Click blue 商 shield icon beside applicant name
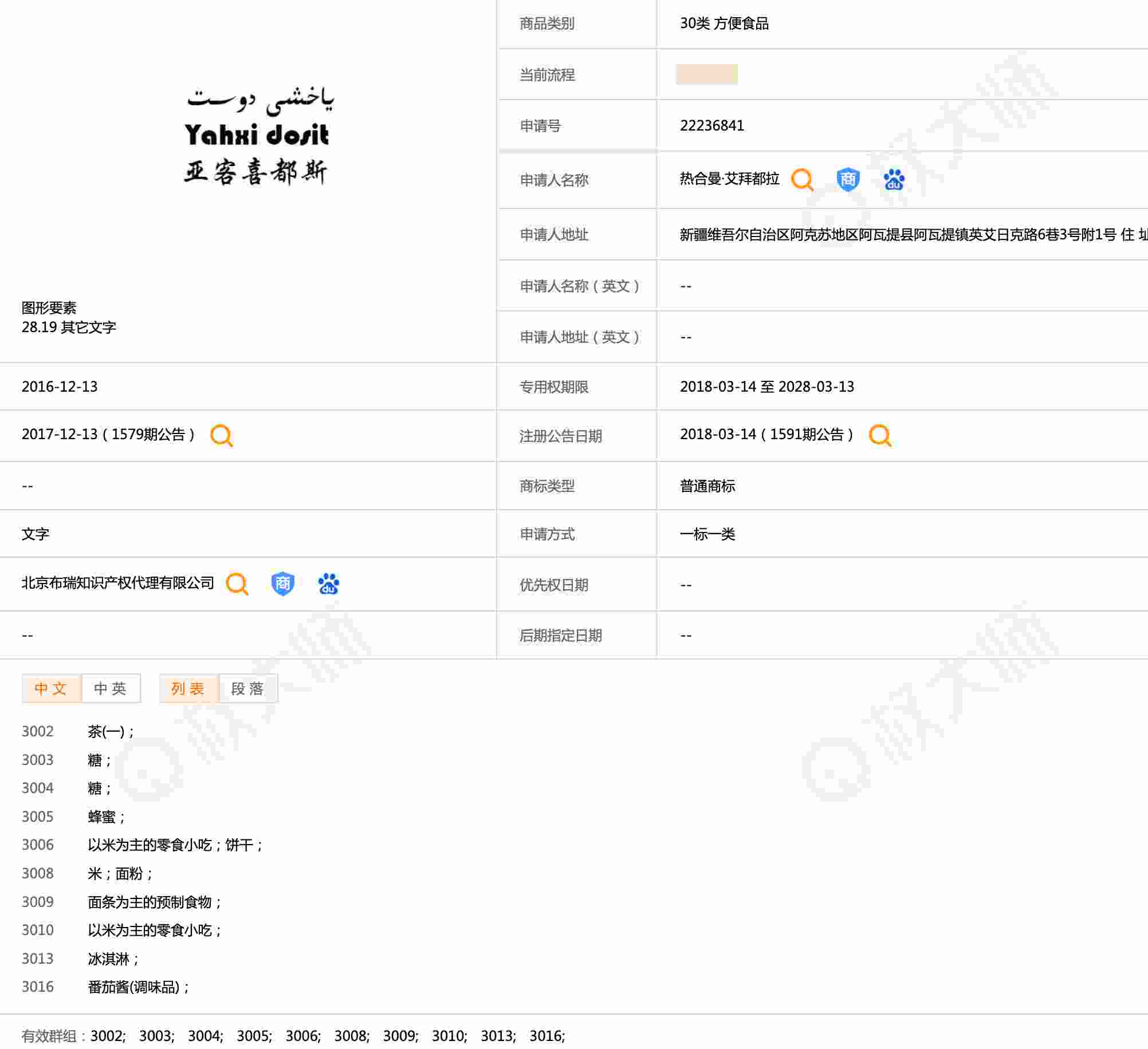The image size is (1148, 1049). point(848,180)
